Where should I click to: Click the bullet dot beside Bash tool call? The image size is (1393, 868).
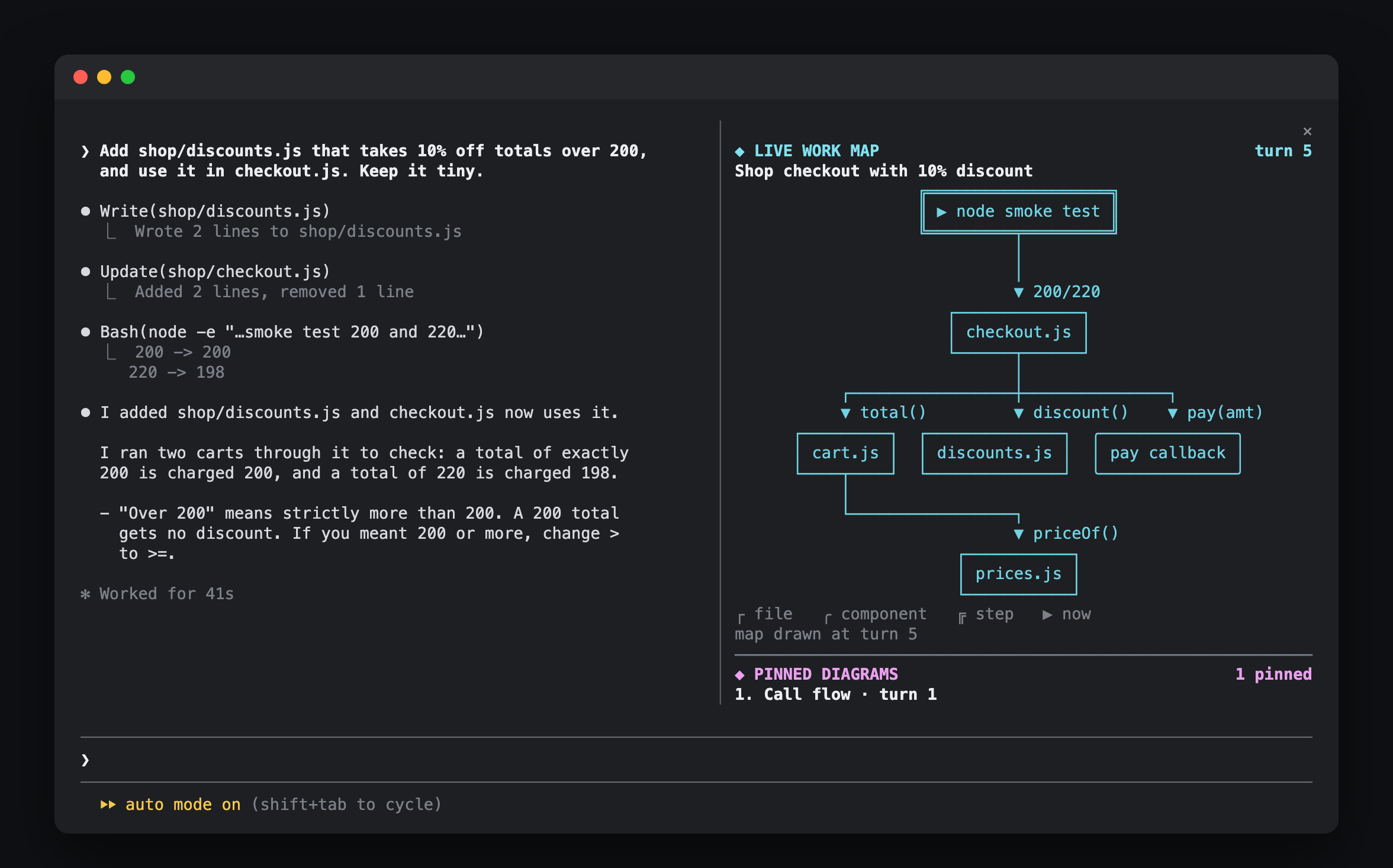click(85, 332)
